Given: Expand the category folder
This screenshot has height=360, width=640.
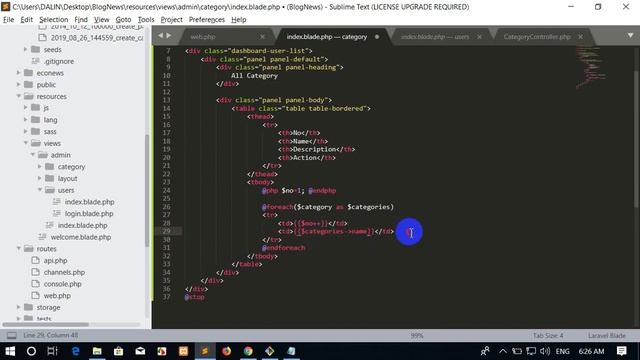Looking at the screenshot, I should point(40,167).
